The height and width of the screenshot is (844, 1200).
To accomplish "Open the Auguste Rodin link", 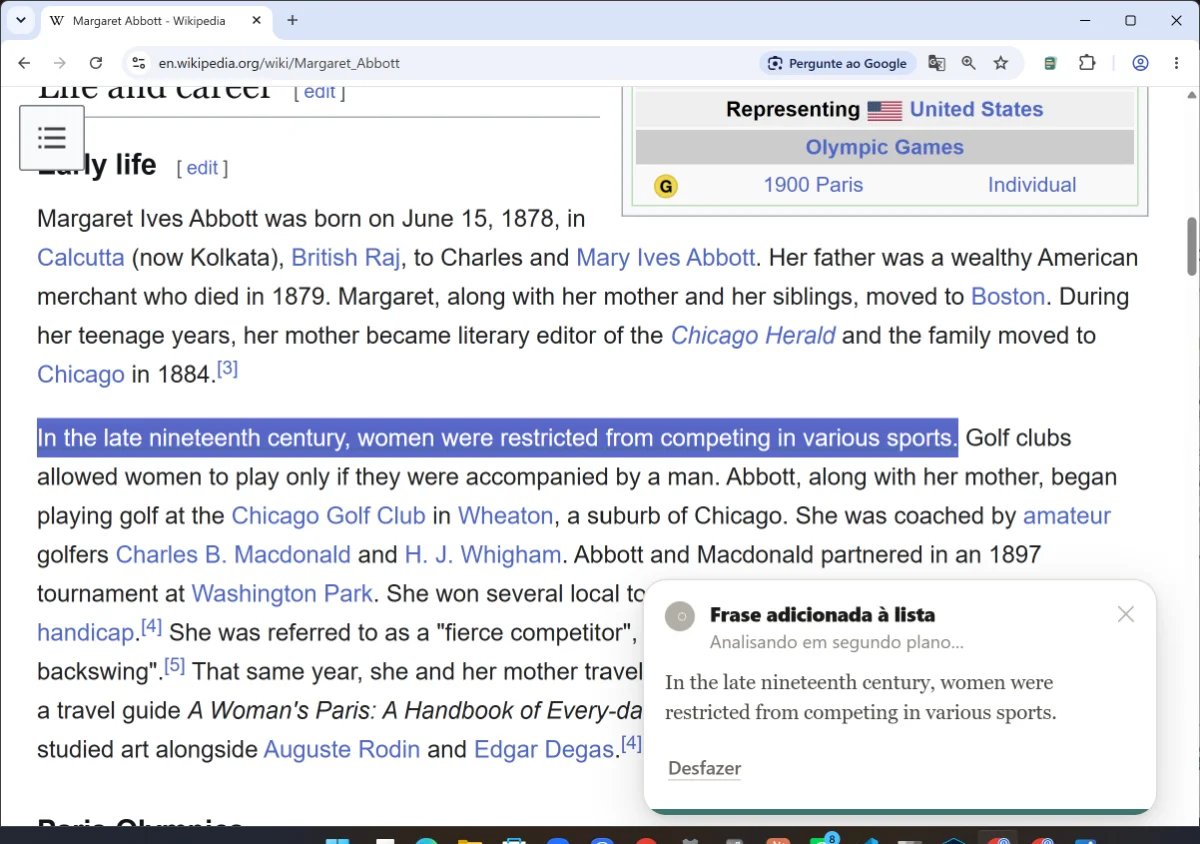I will [x=342, y=749].
